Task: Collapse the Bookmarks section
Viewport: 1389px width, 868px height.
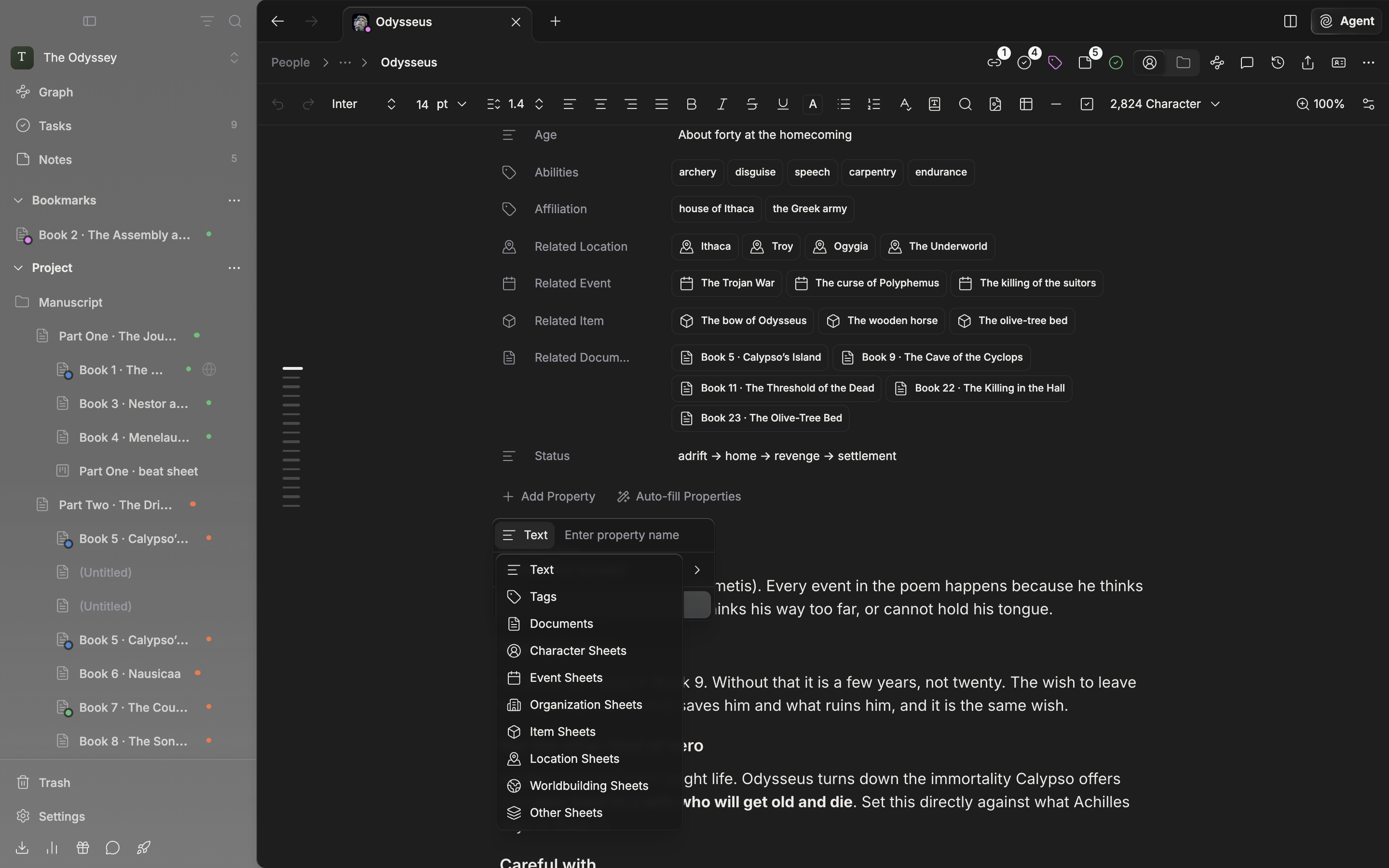Action: 18,200
